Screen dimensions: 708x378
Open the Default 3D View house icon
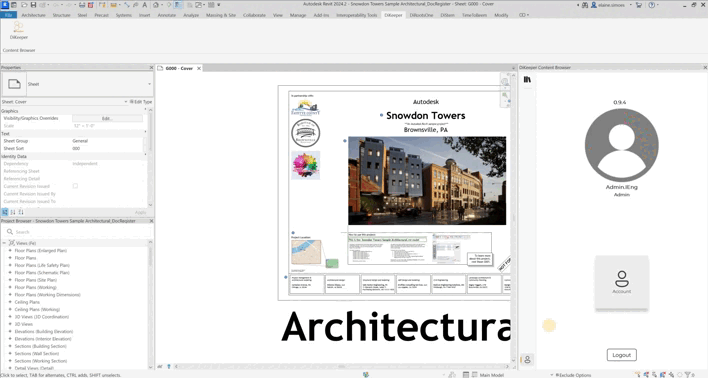point(156,5)
